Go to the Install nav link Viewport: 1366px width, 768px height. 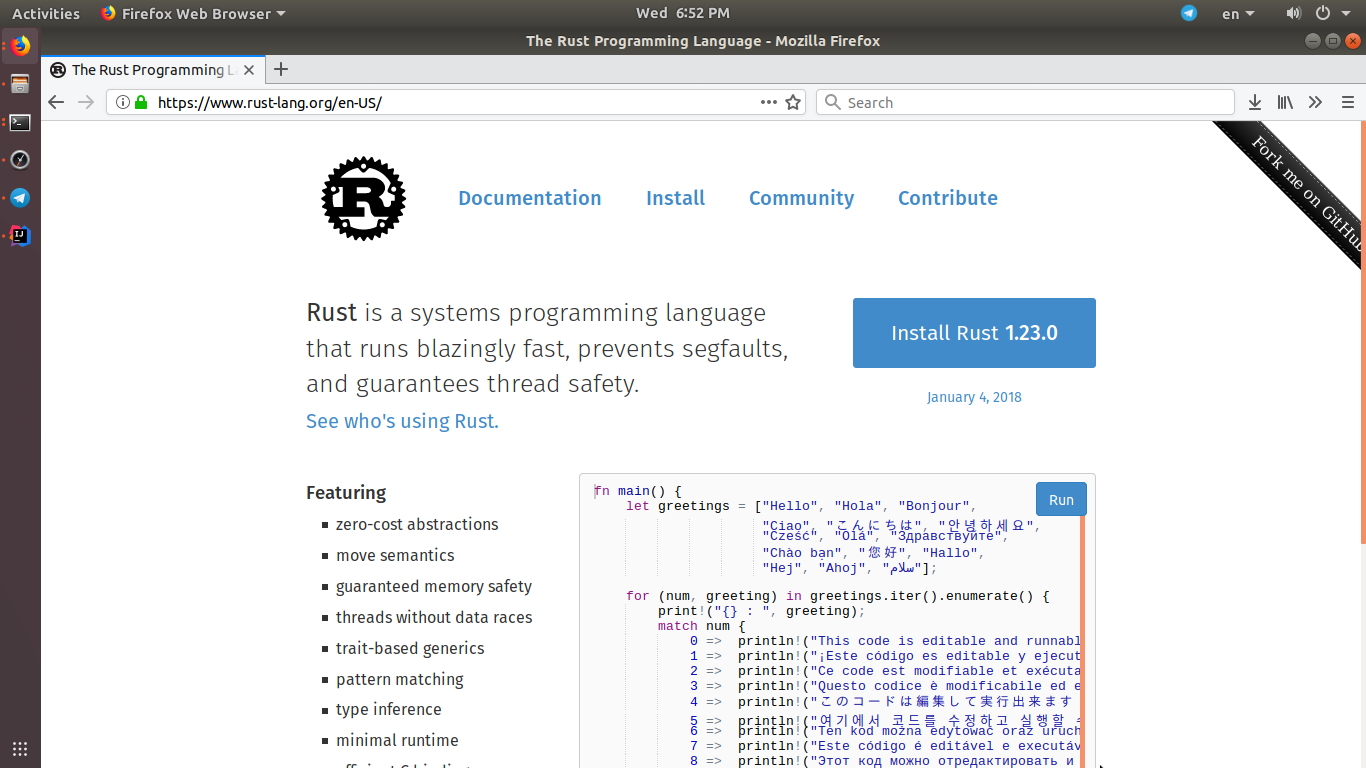pyautogui.click(x=675, y=198)
